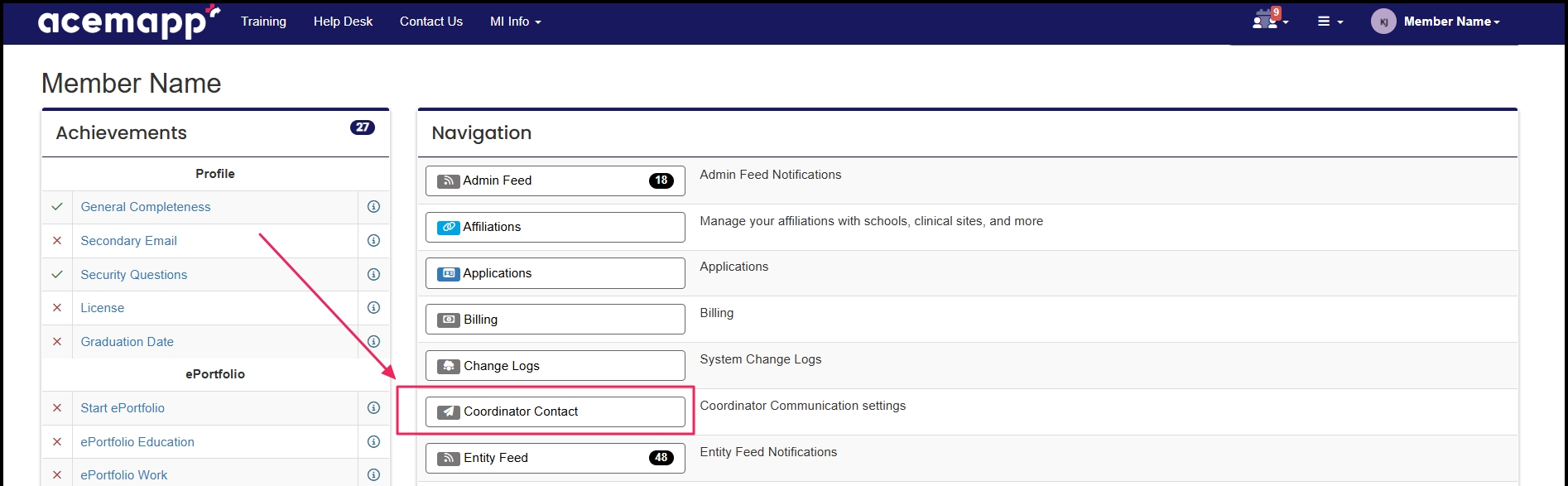Viewport: 1568px width, 486px height.
Task: Click 'Coordinator Communication settings' description text
Action: (803, 406)
